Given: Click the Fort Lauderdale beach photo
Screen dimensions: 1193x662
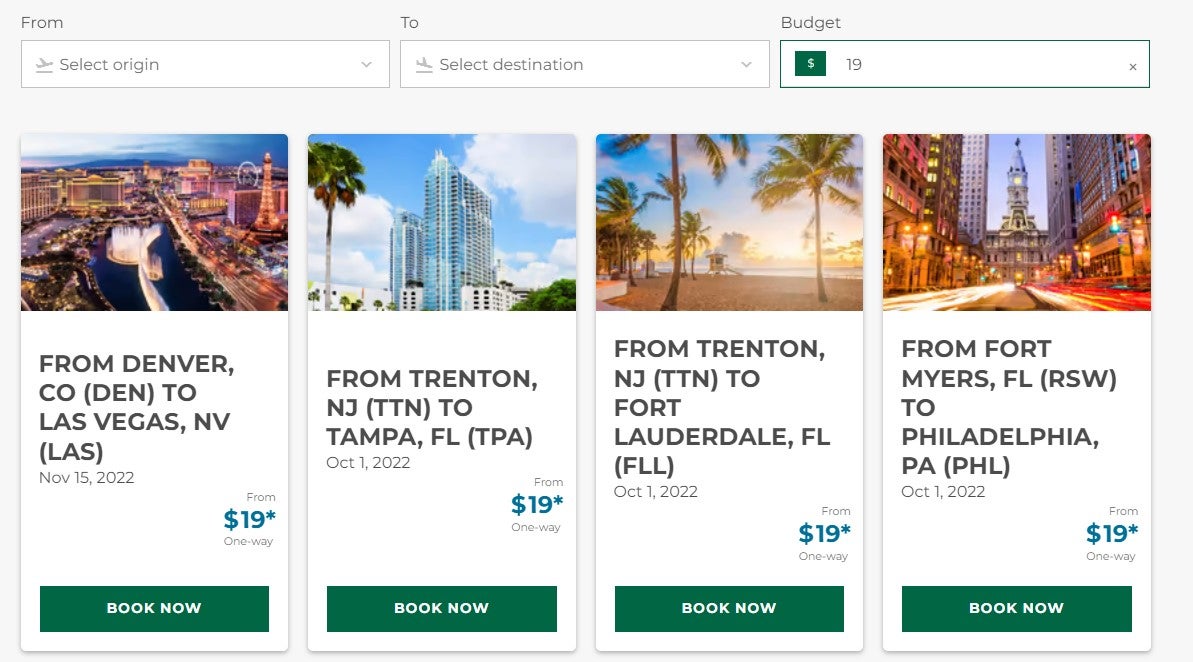Looking at the screenshot, I should pyautogui.click(x=729, y=221).
